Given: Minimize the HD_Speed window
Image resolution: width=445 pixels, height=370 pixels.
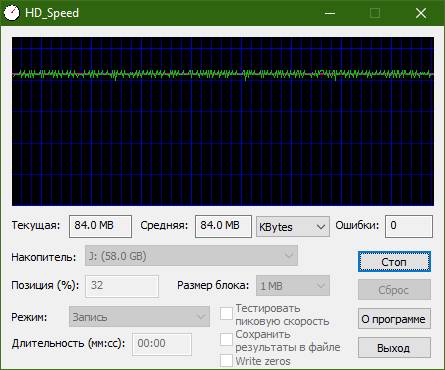Looking at the screenshot, I should pyautogui.click(x=330, y=13).
